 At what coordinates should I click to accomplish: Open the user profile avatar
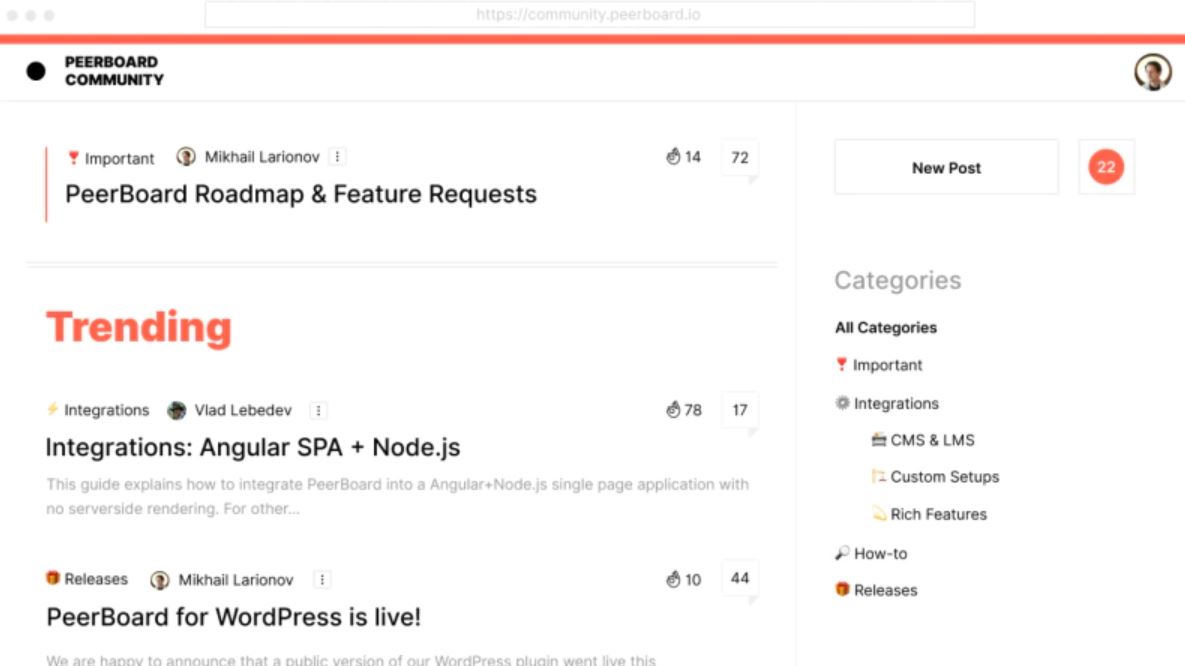1152,72
